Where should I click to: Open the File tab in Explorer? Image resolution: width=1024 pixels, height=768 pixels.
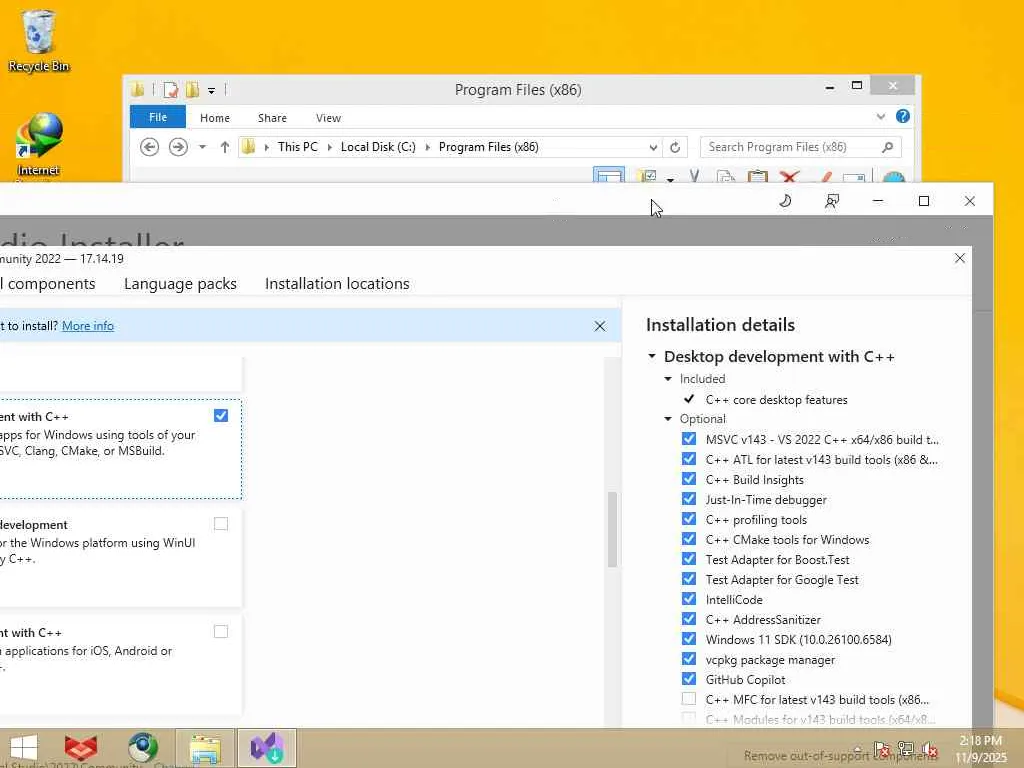pos(158,117)
